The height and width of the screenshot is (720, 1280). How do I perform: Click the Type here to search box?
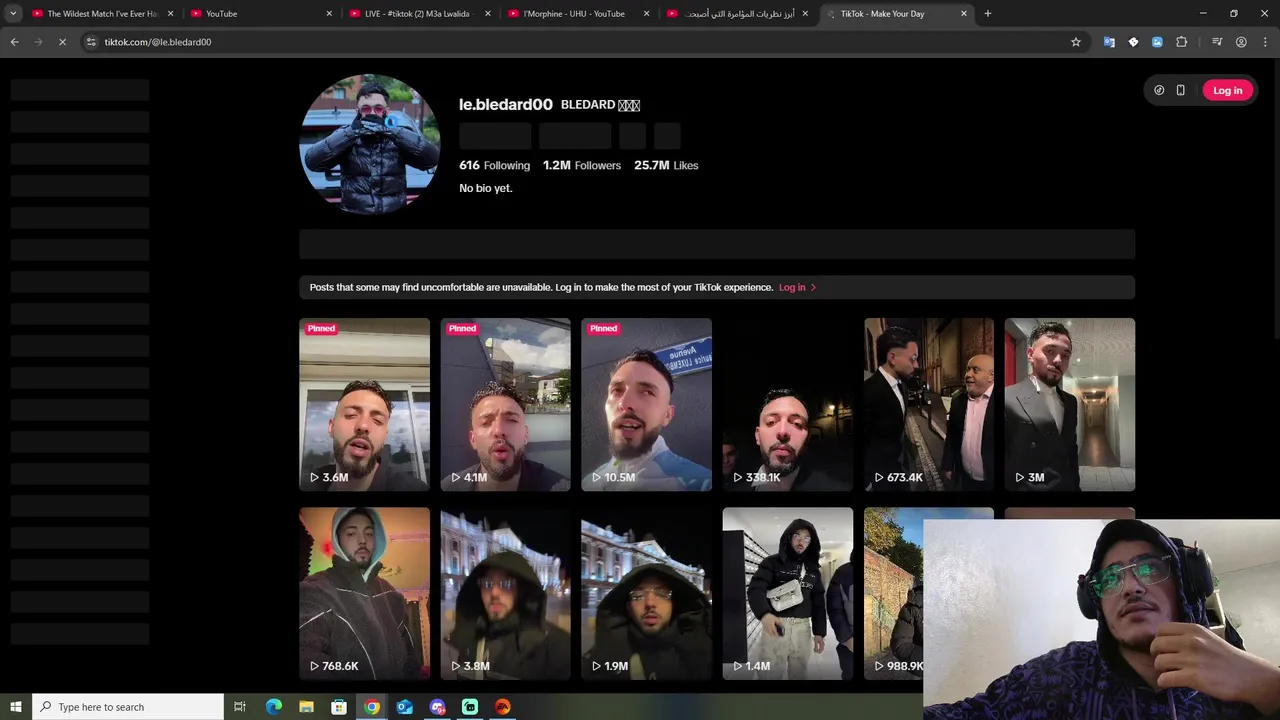point(128,707)
